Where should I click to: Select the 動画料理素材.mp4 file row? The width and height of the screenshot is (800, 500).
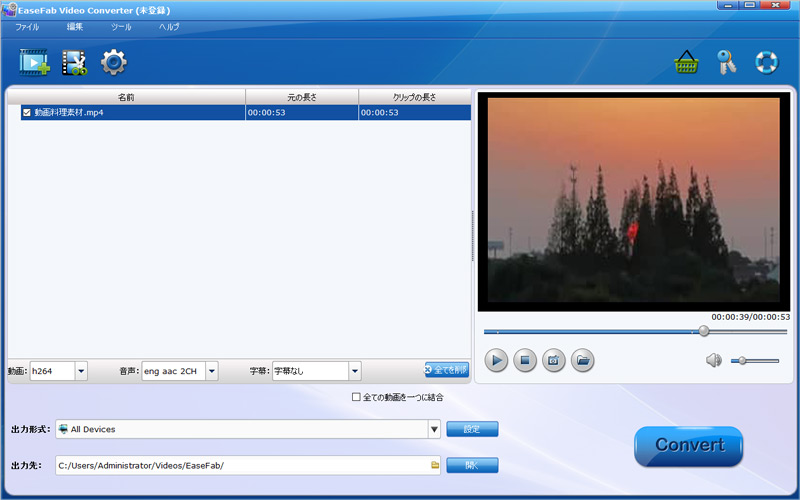click(245, 113)
